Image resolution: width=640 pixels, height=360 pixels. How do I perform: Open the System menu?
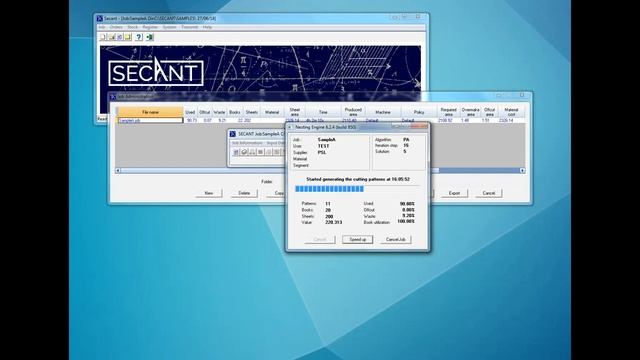pos(170,27)
